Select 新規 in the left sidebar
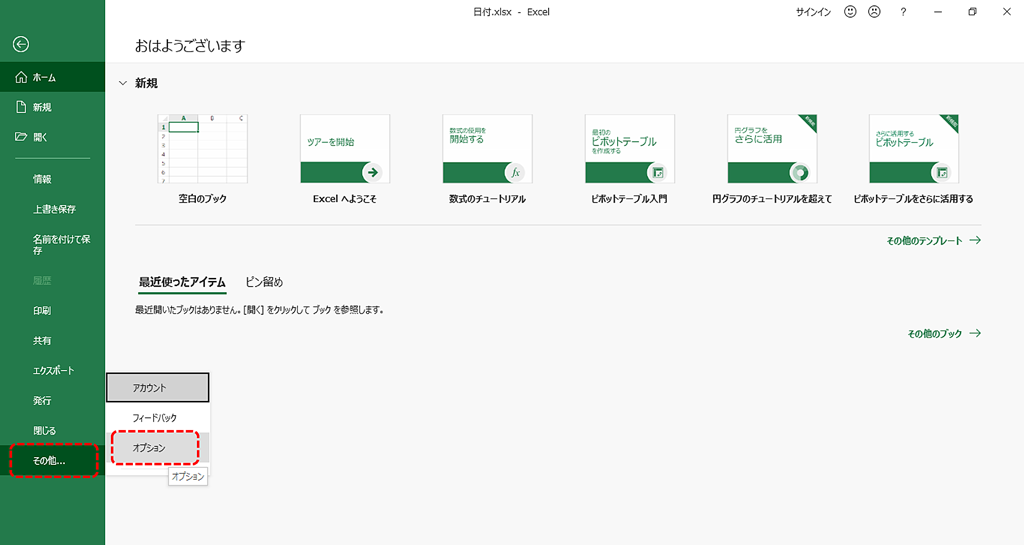 [52, 107]
